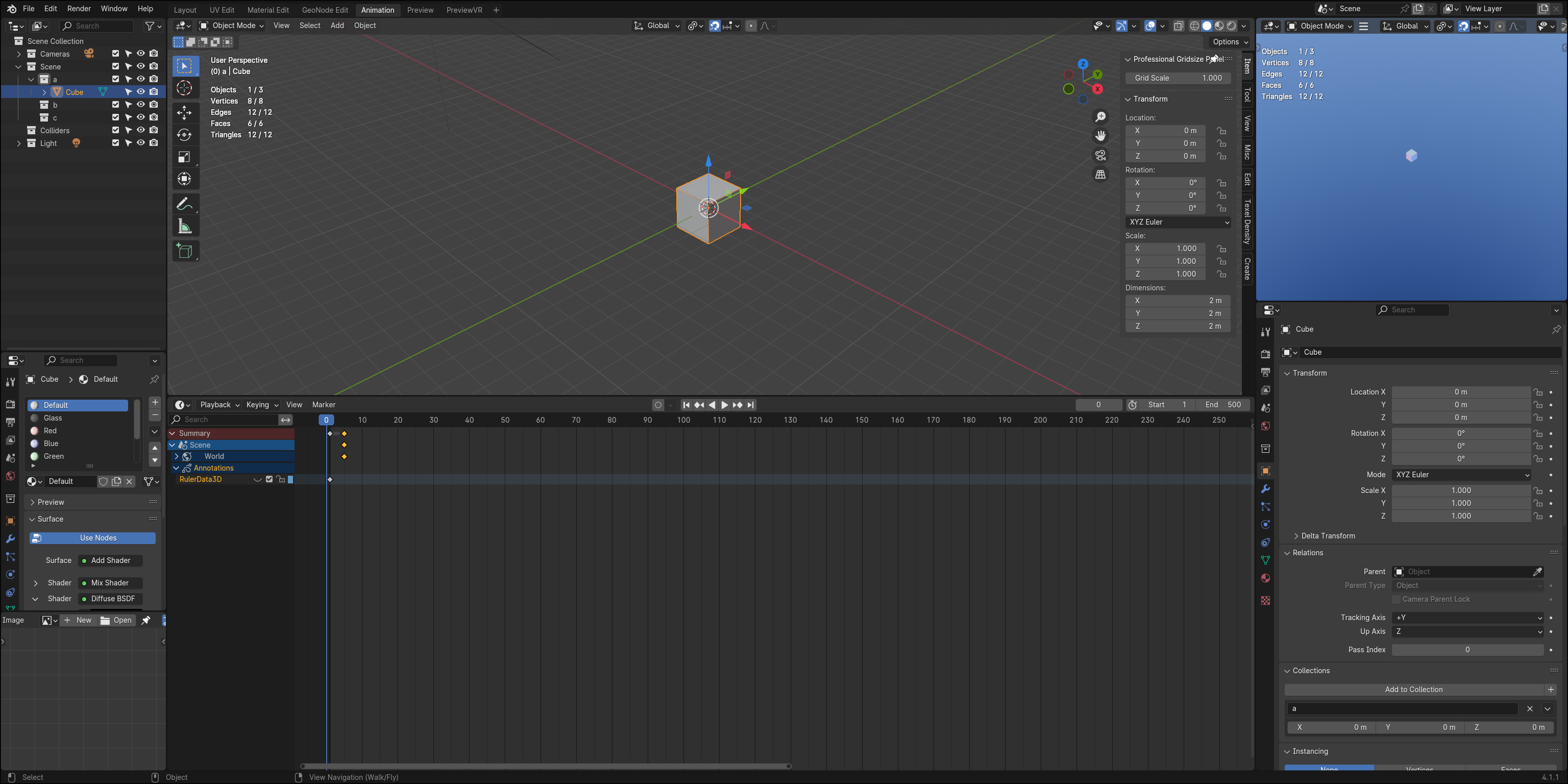The width and height of the screenshot is (1568, 784).
Task: Select the Green material slot
Action: pyautogui.click(x=77, y=456)
